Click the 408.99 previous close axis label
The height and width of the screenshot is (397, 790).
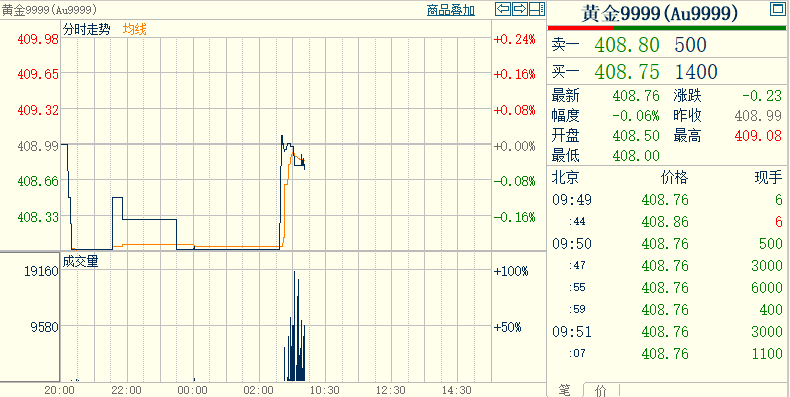pyautogui.click(x=38, y=146)
